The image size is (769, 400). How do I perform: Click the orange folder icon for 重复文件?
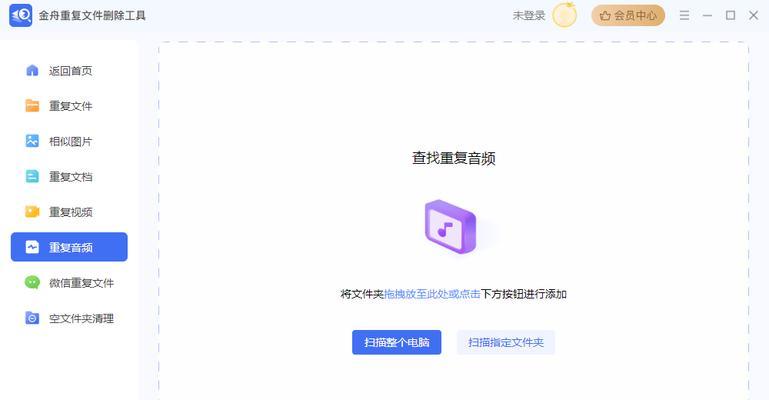pos(32,106)
